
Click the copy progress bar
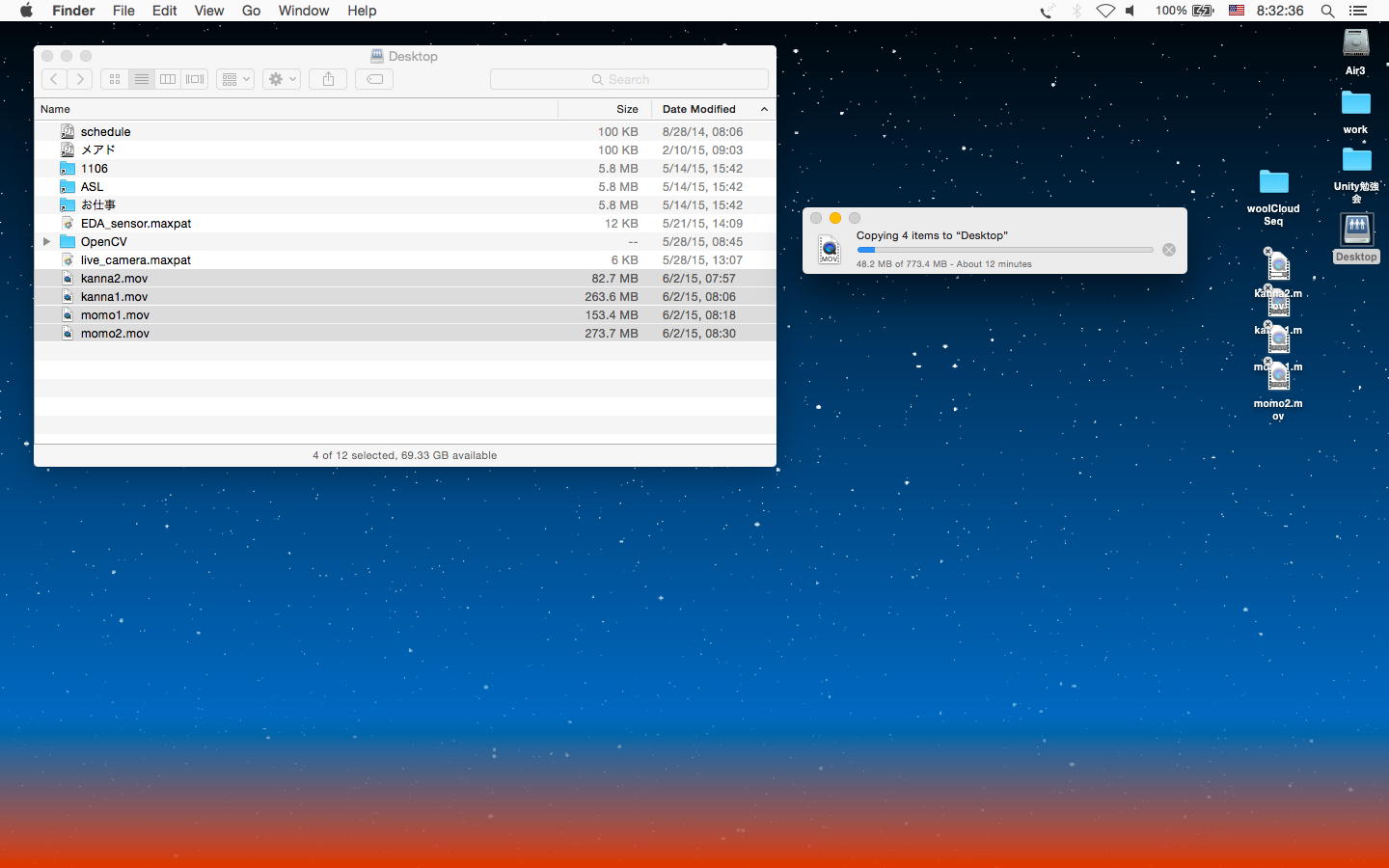tap(1004, 250)
